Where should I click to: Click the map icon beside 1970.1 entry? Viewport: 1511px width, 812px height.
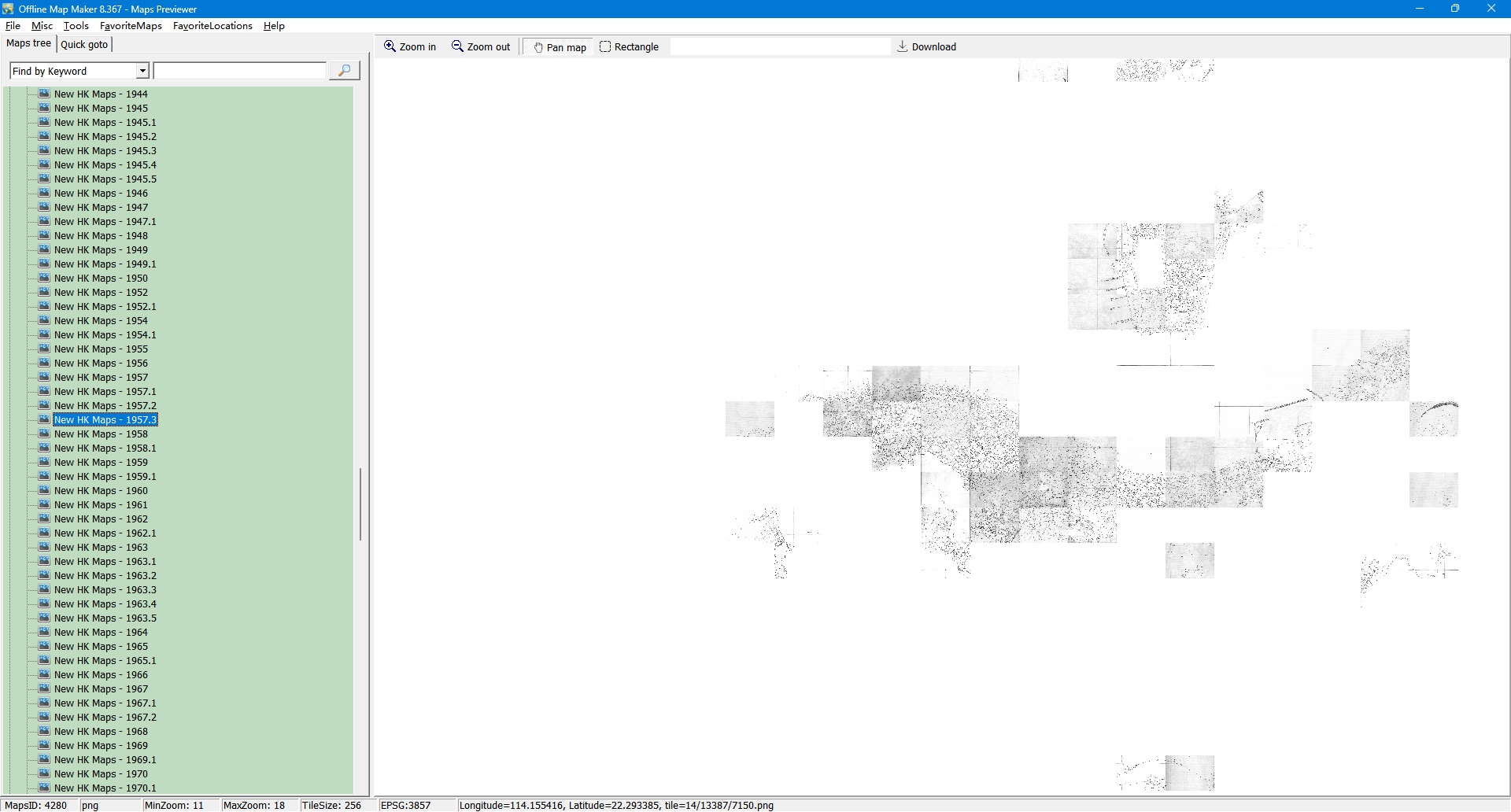[x=45, y=788]
